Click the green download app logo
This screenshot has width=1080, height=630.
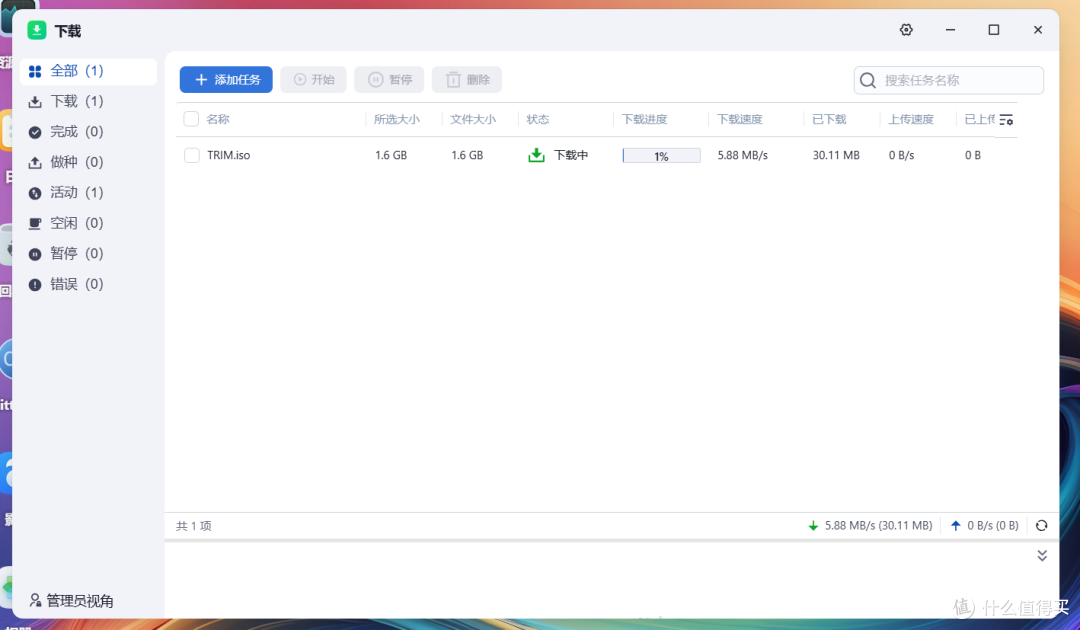37,30
